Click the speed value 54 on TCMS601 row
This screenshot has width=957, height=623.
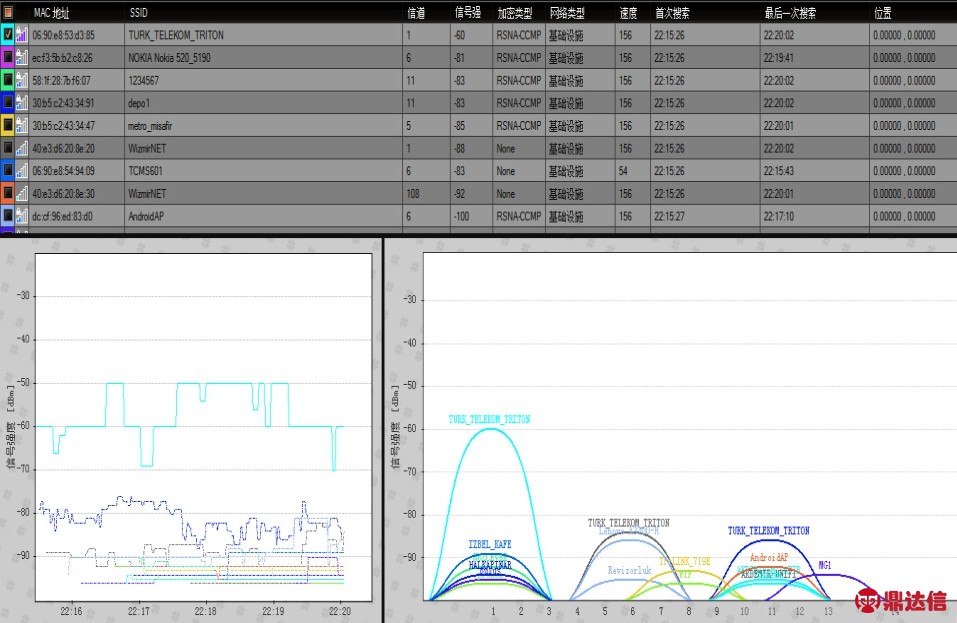(x=623, y=171)
